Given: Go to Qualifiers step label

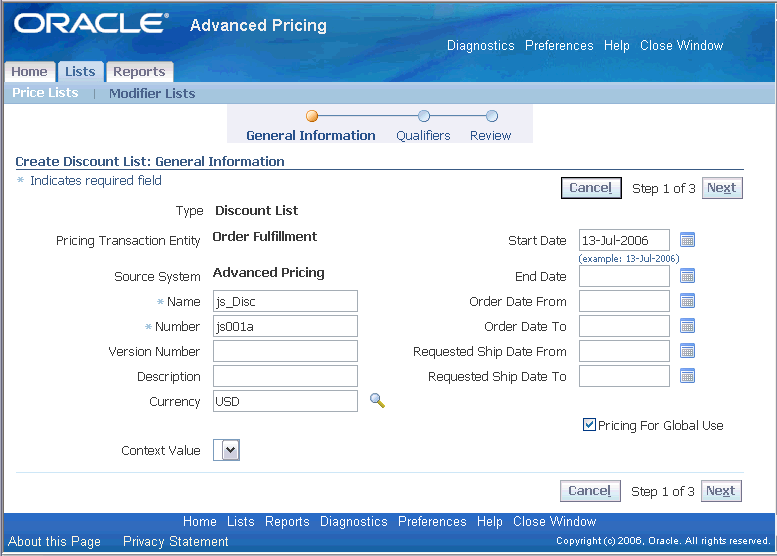Looking at the screenshot, I should pyautogui.click(x=423, y=136).
